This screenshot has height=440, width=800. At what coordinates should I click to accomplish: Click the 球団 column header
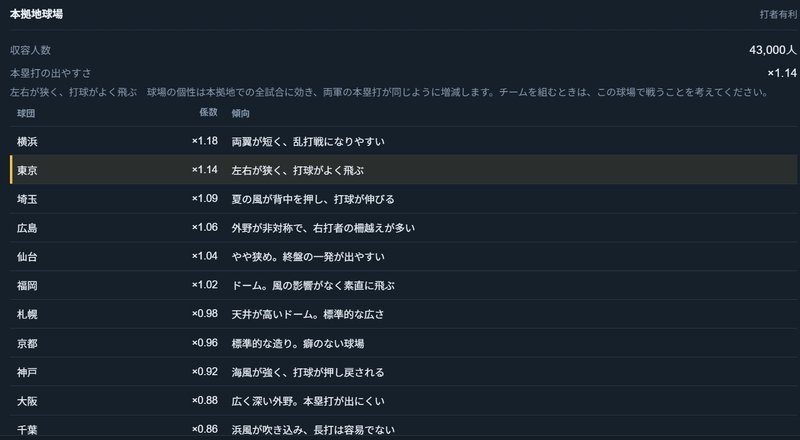[x=26, y=113]
